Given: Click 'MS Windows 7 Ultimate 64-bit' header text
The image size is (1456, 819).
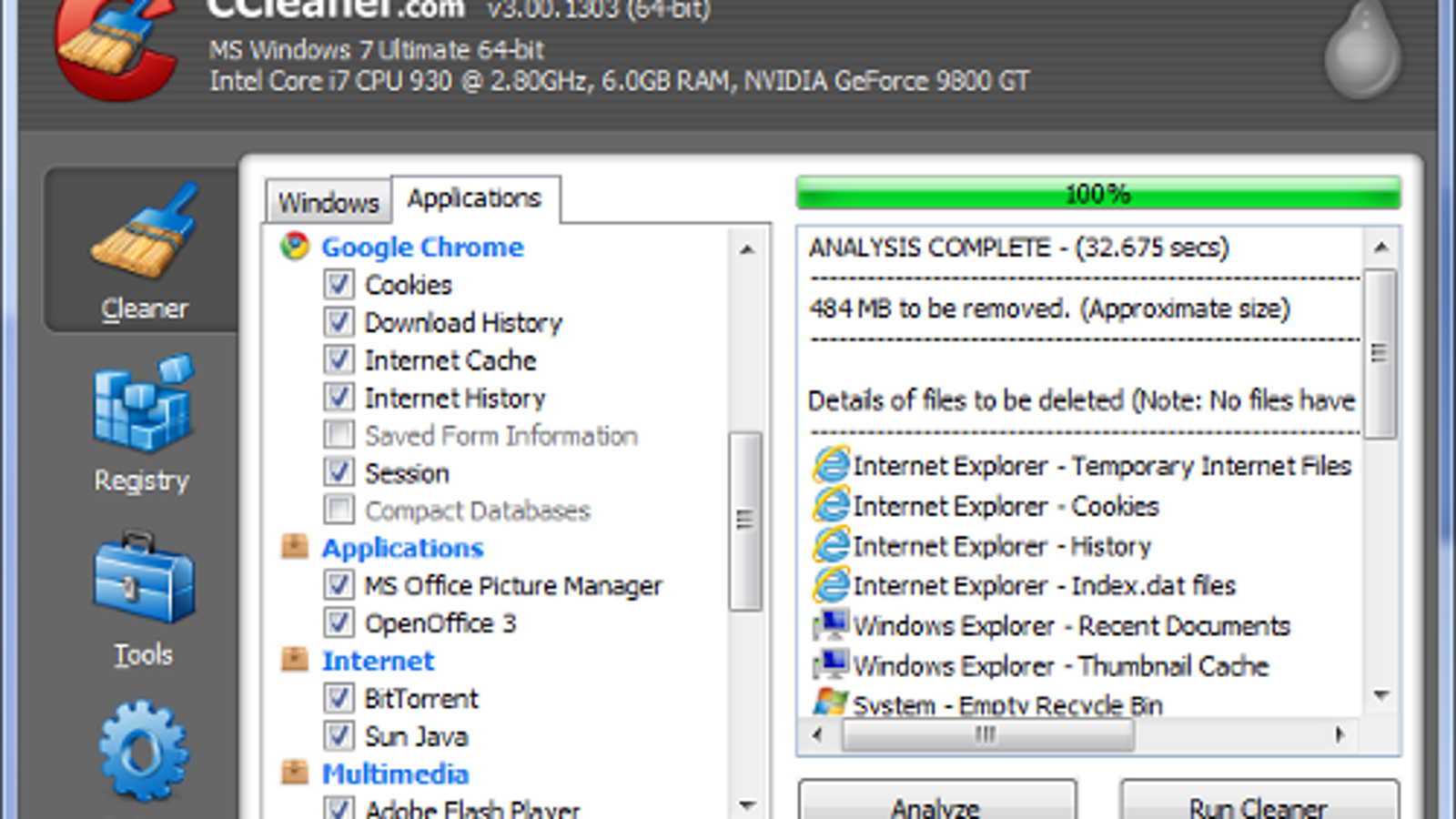Looking at the screenshot, I should [x=377, y=49].
